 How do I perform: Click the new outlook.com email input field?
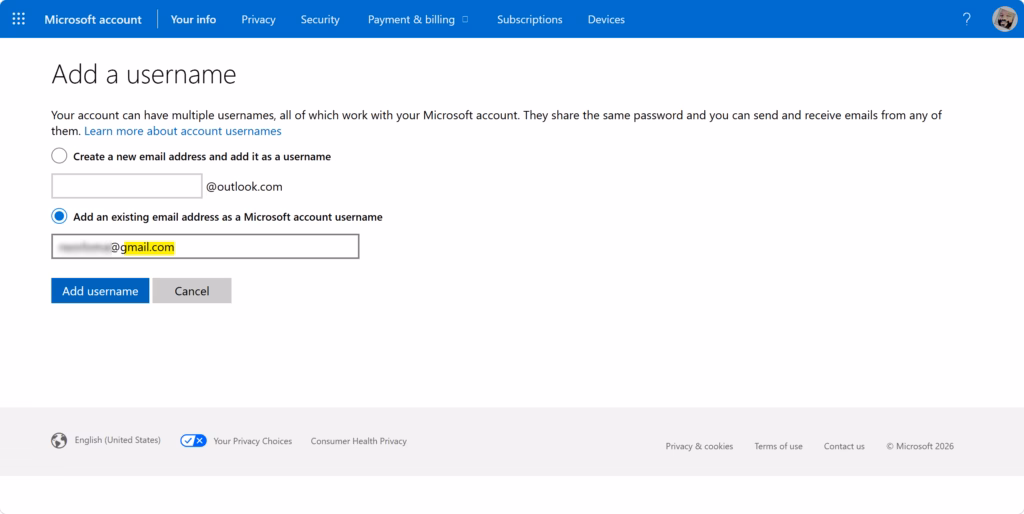(127, 186)
